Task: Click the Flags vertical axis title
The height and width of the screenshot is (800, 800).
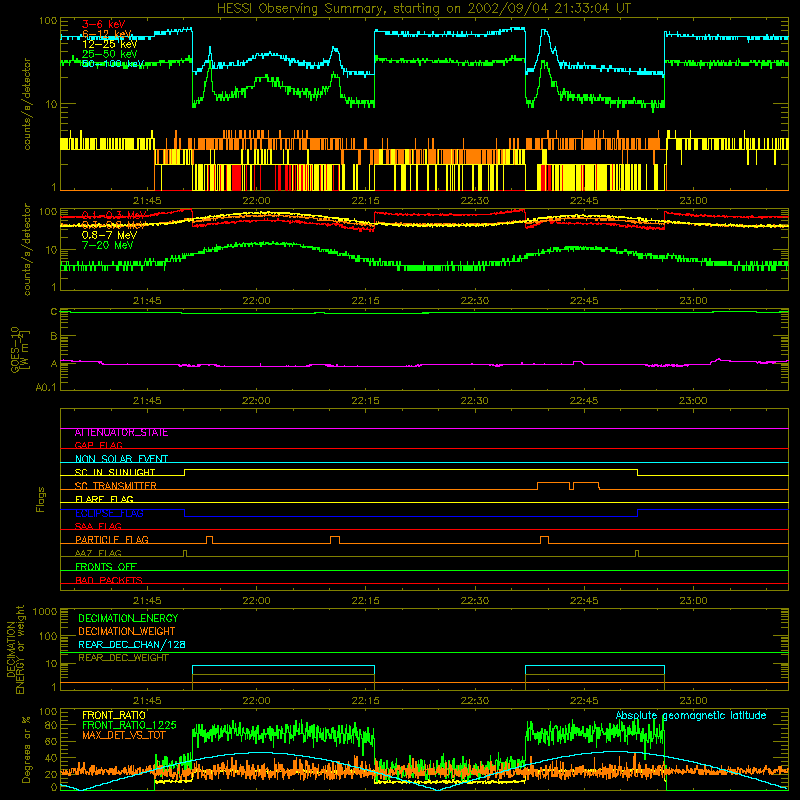Action: coord(41,499)
